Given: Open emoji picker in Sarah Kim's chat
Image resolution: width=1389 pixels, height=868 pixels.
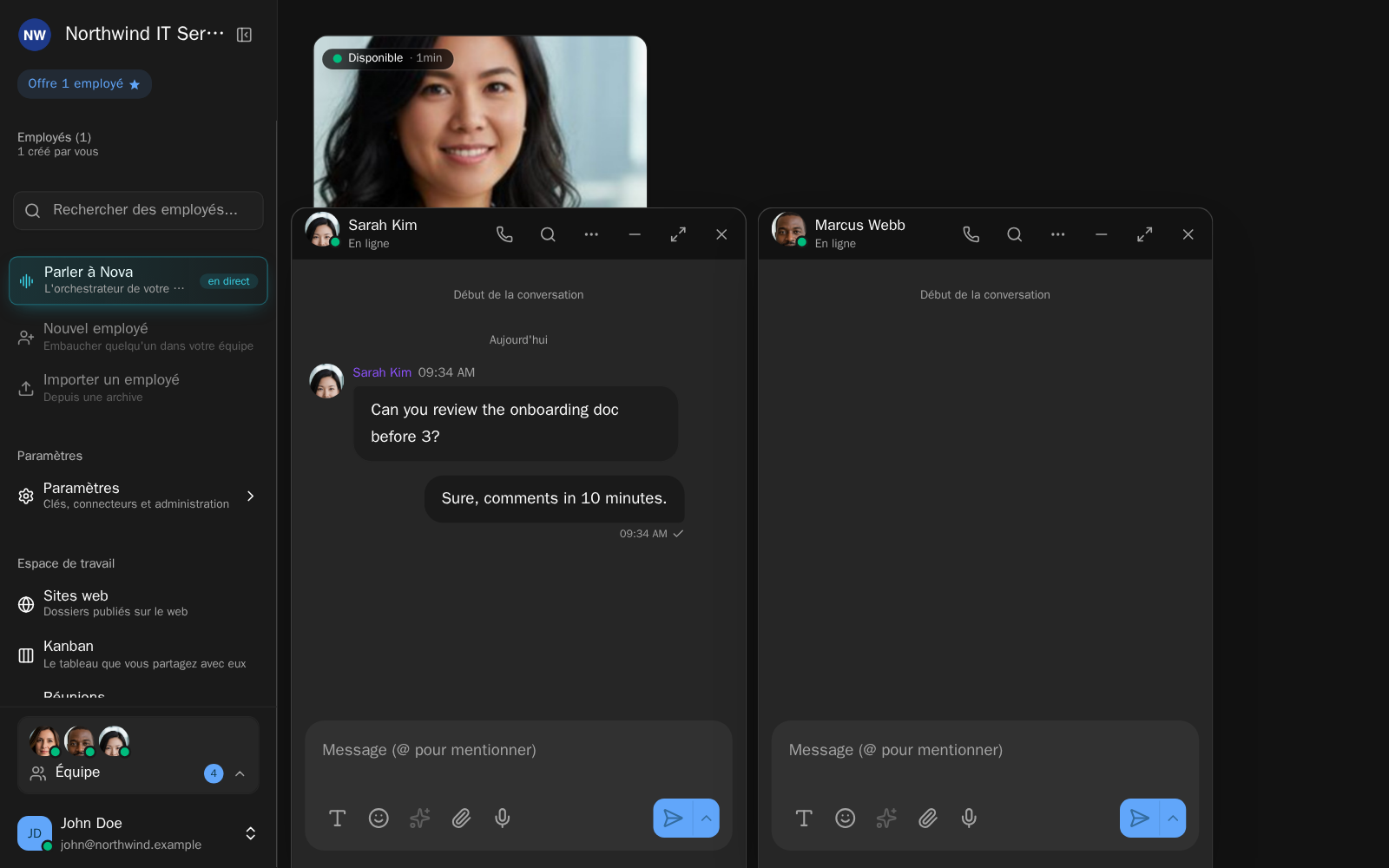Looking at the screenshot, I should (379, 818).
